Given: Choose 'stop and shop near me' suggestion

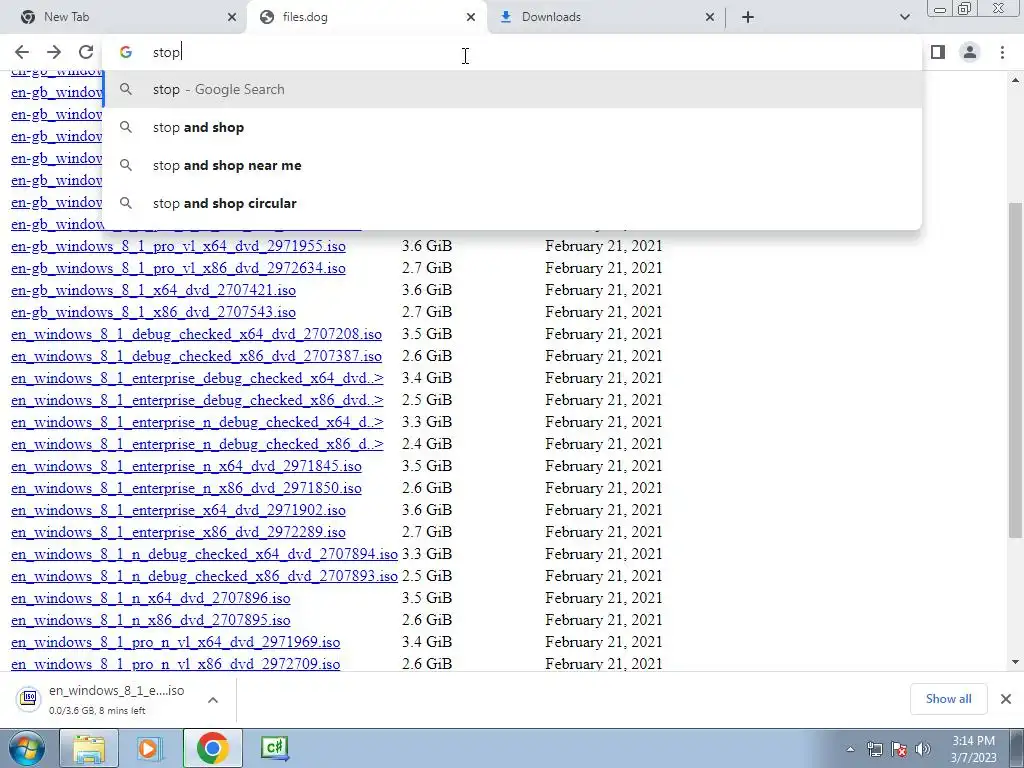Looking at the screenshot, I should pyautogui.click(x=512, y=165).
